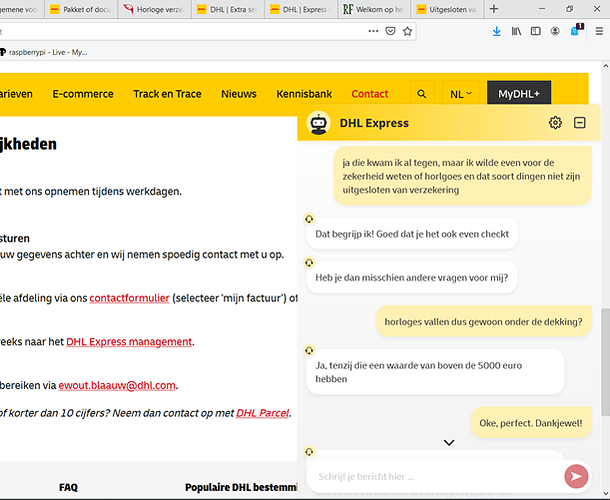
Task: Click the reply 'Dat begrijp ik! Goed dat je het ook even checkt'
Action: tap(412, 234)
